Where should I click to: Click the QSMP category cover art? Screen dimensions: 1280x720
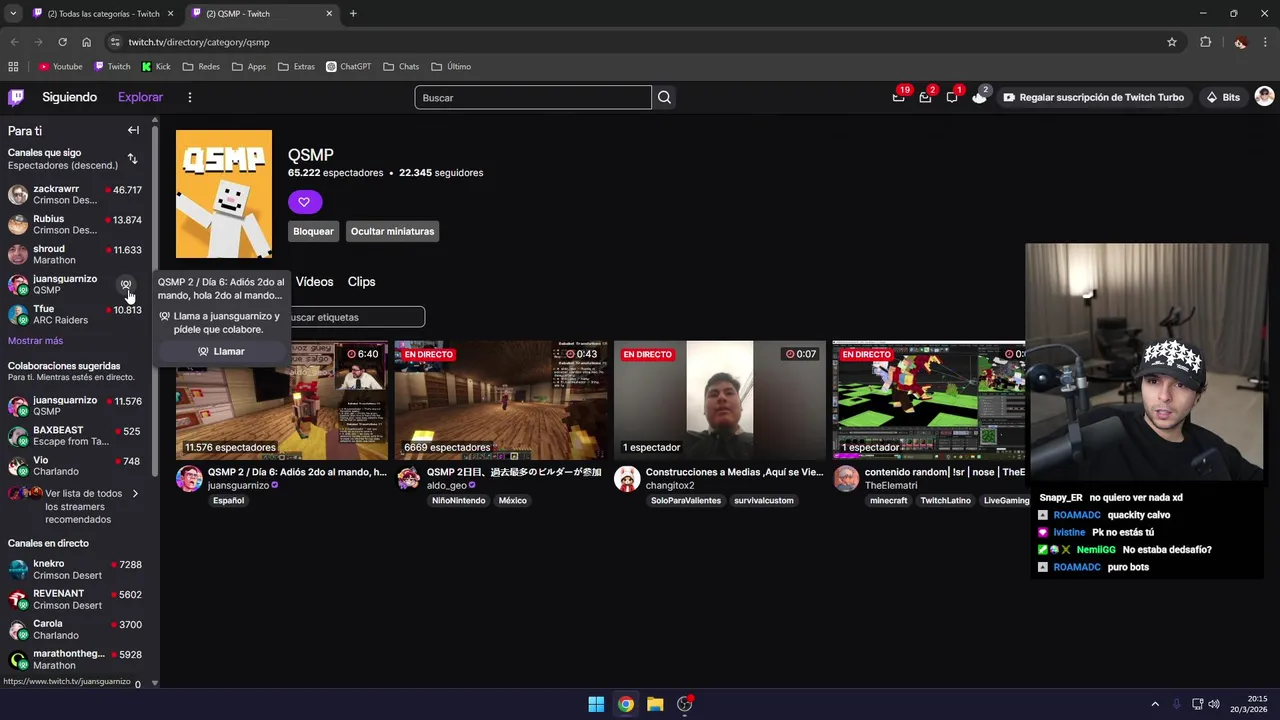click(224, 194)
